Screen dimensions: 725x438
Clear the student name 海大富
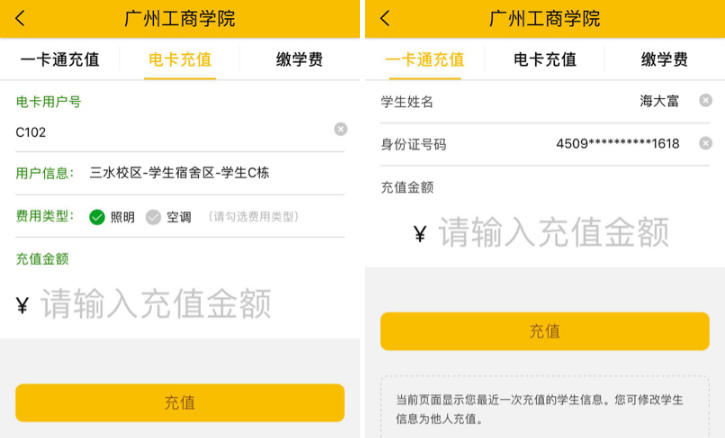[x=705, y=100]
